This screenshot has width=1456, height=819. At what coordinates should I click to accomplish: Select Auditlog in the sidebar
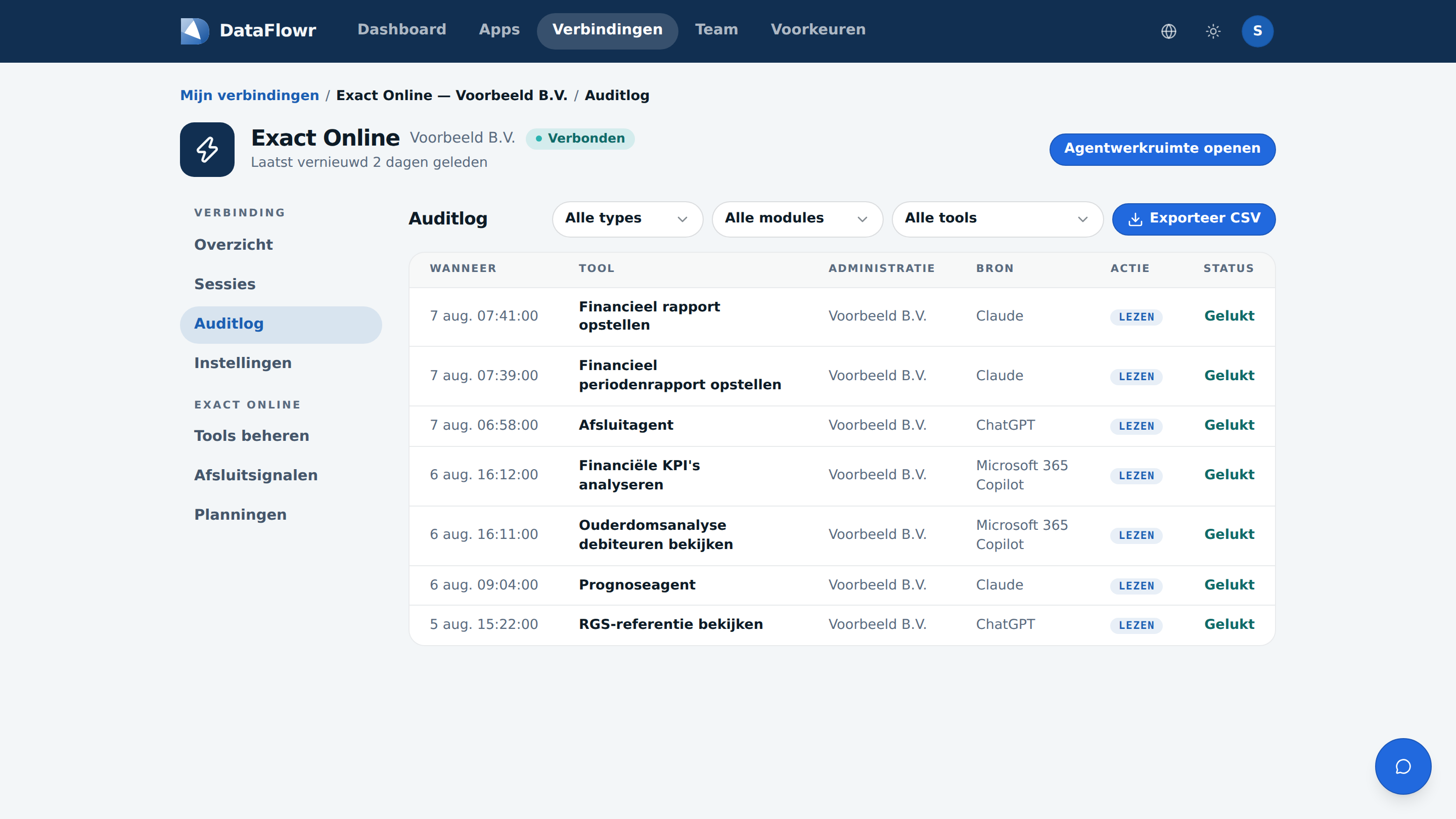[281, 325]
